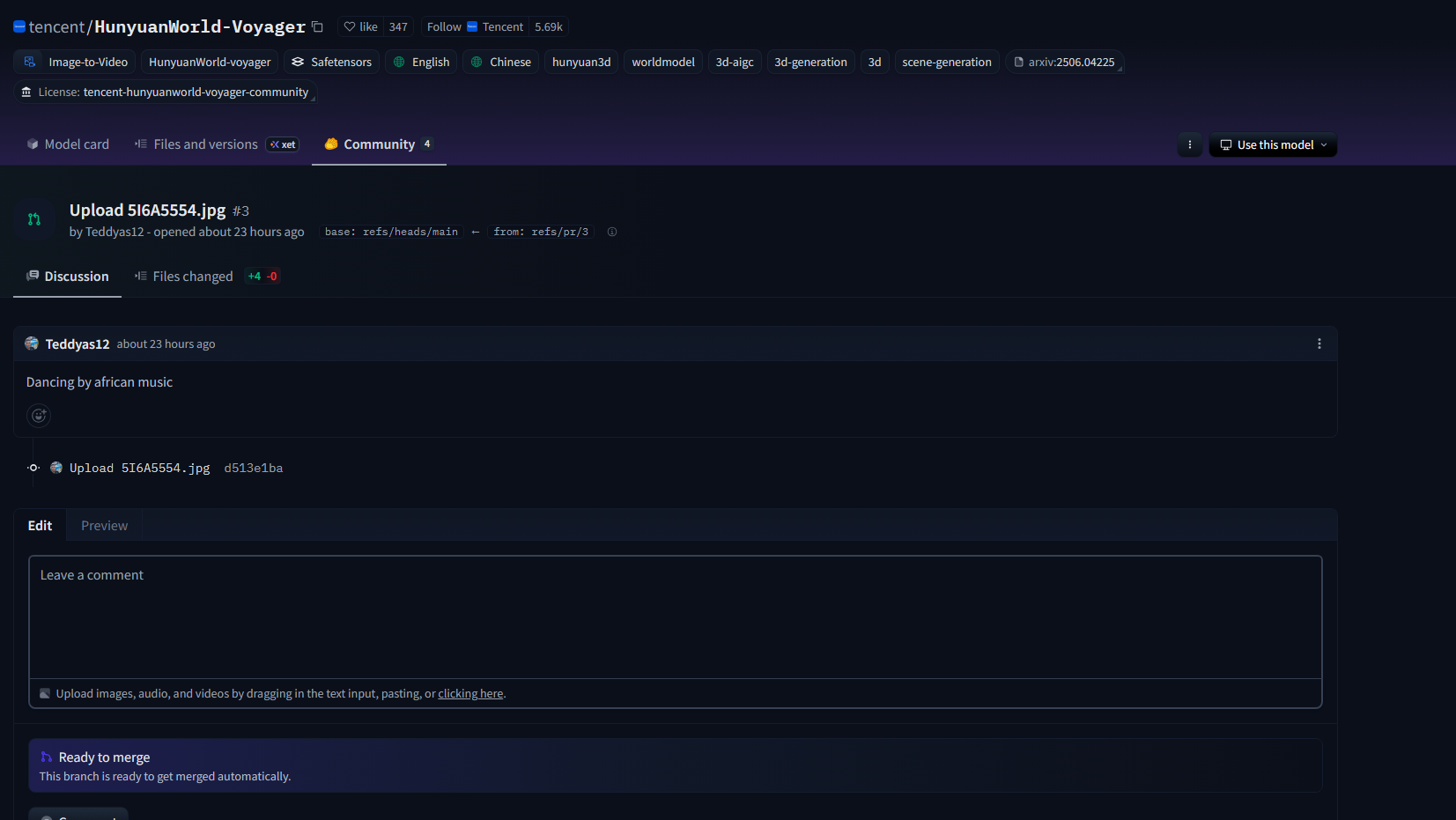Click the from: refs/pr/3 branch label
The image size is (1456, 820).
pos(541,232)
